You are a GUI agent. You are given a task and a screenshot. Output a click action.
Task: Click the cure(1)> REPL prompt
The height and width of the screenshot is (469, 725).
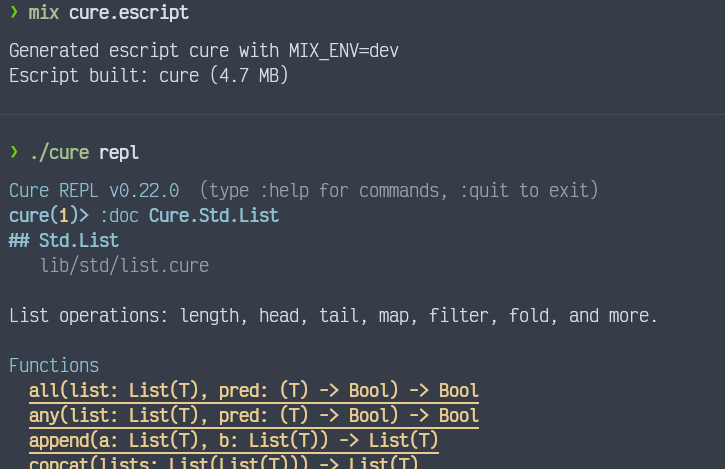(49, 216)
